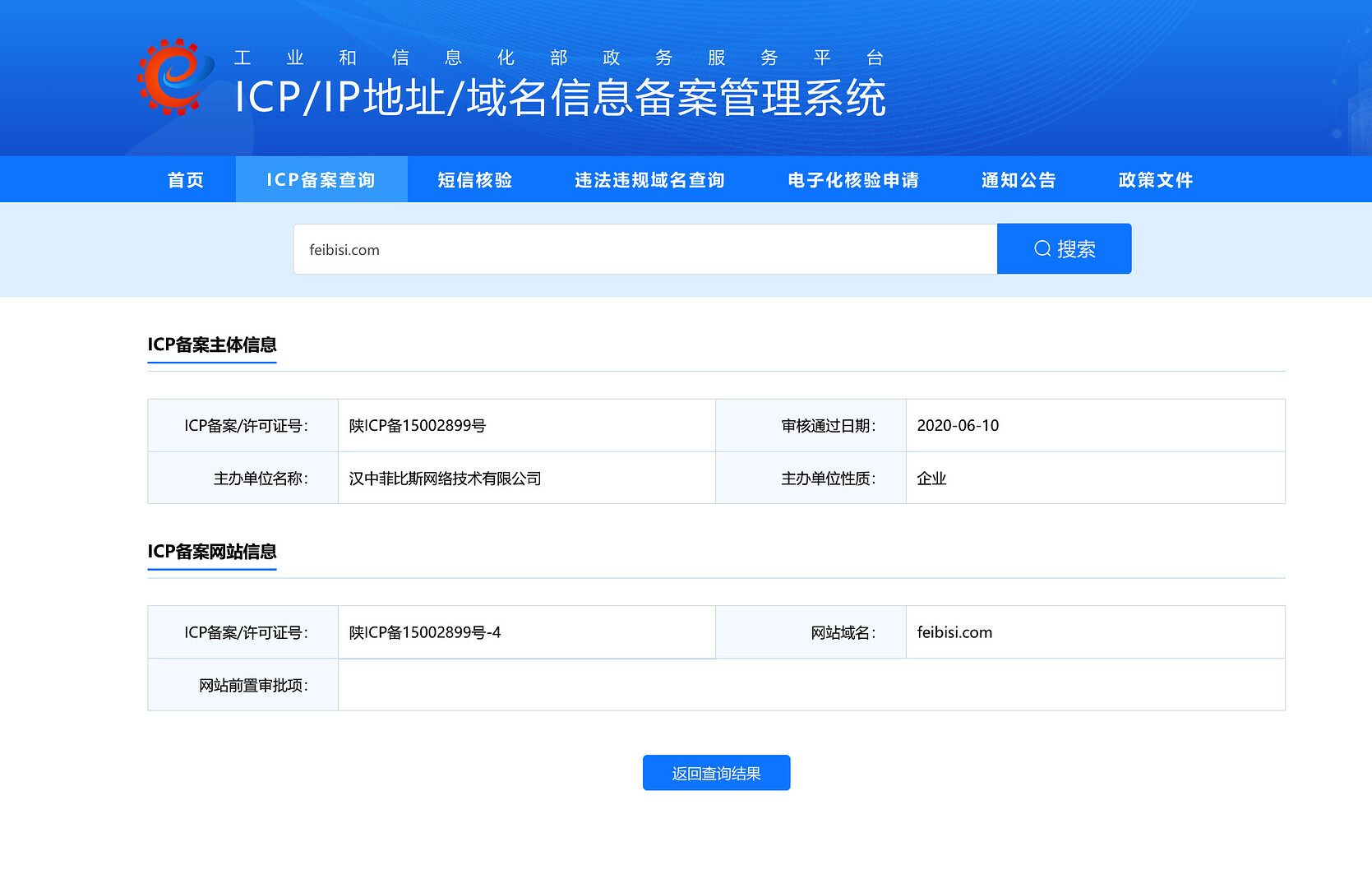Viewport: 1372px width, 888px height.
Task: Open the 通知公告 menu item
Action: pyautogui.click(x=1019, y=180)
